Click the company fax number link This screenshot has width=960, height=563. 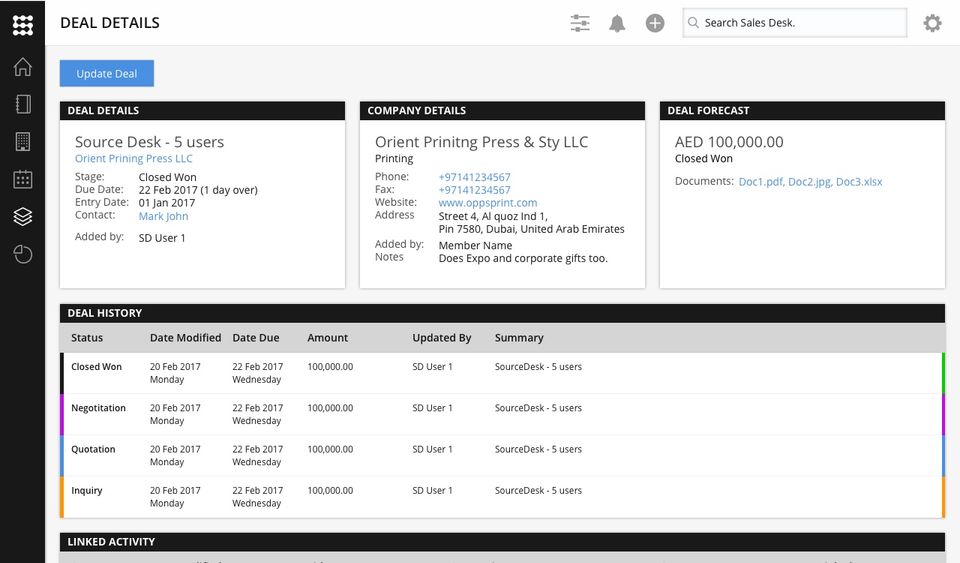474,190
